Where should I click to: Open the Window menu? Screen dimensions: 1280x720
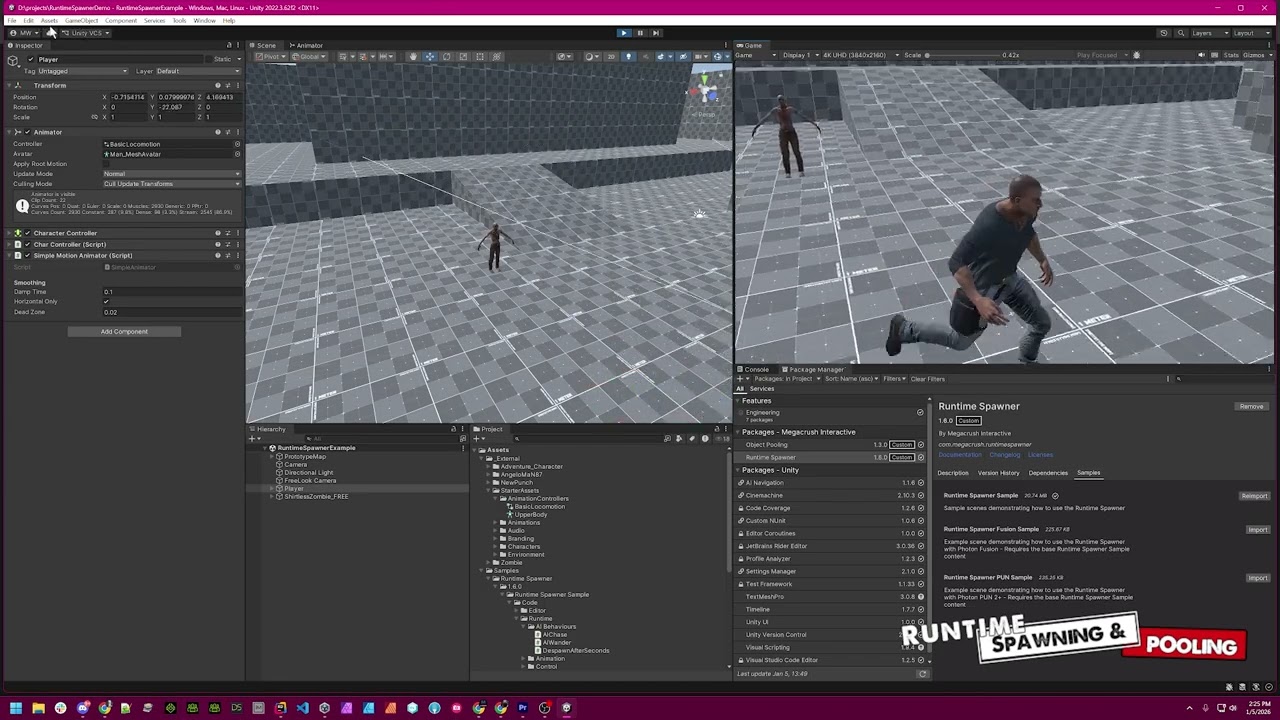tap(204, 20)
